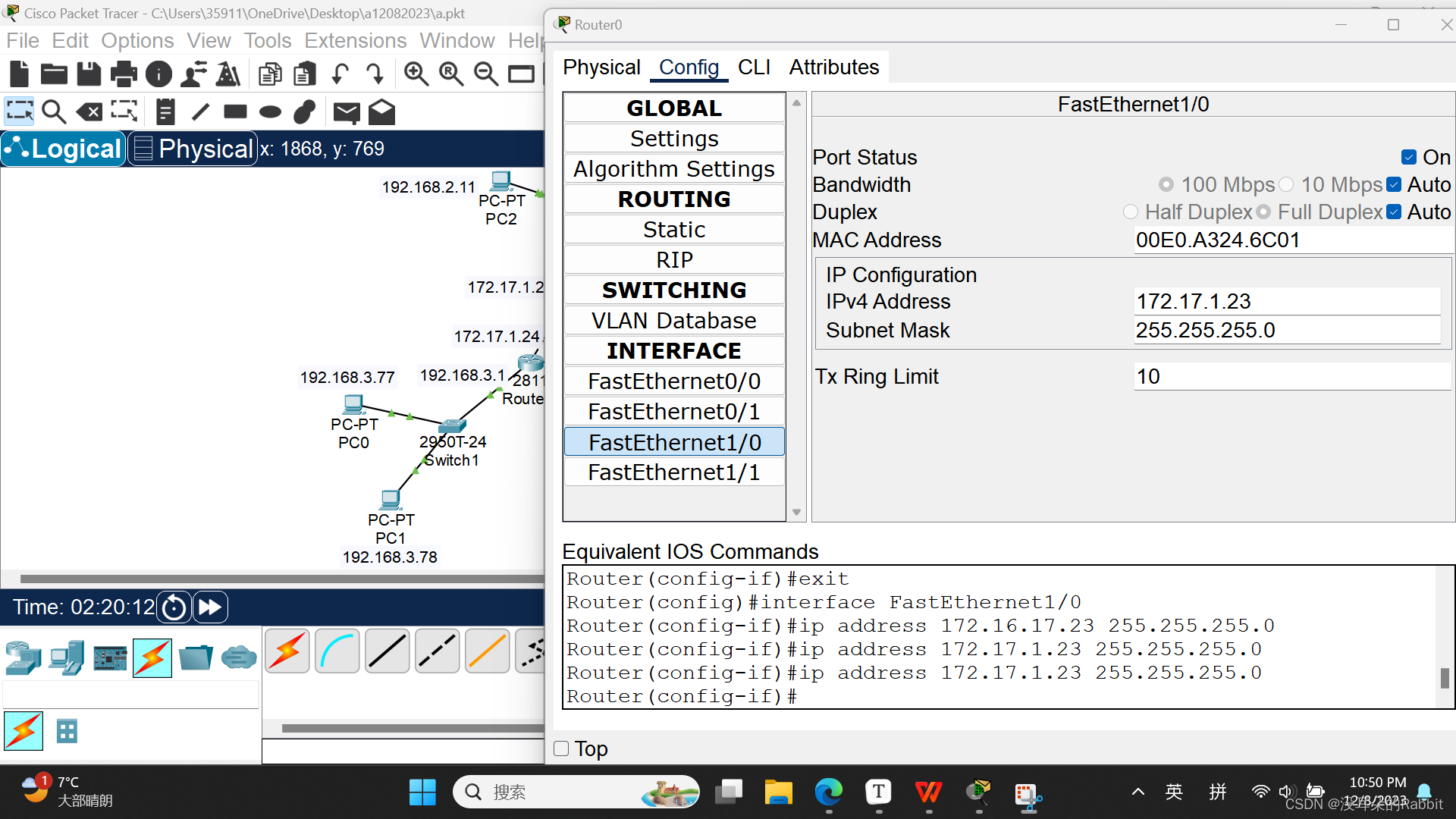This screenshot has height=819, width=1456.
Task: Switch to the Attributes tab
Action: coord(834,67)
